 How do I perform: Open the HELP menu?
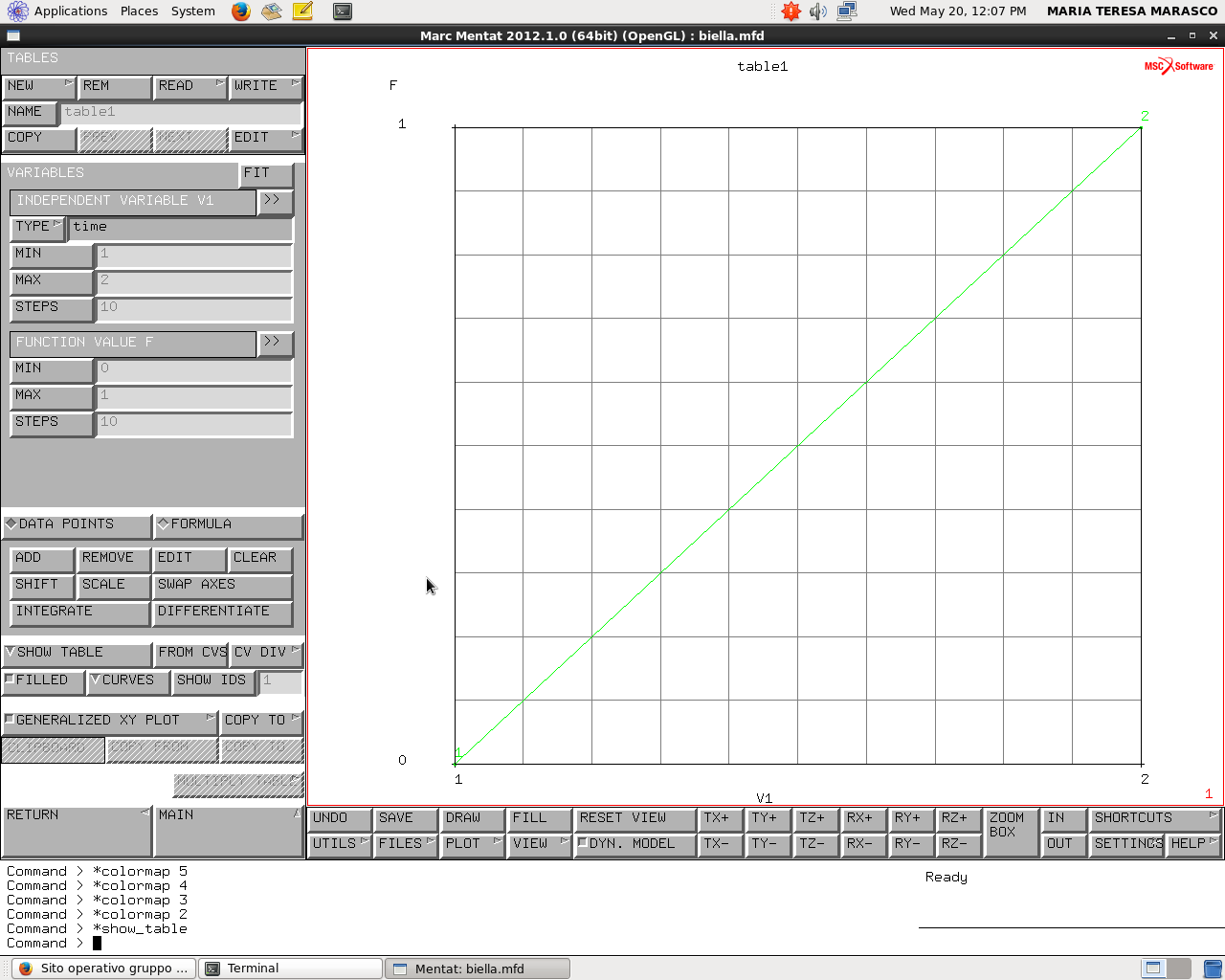click(1193, 845)
